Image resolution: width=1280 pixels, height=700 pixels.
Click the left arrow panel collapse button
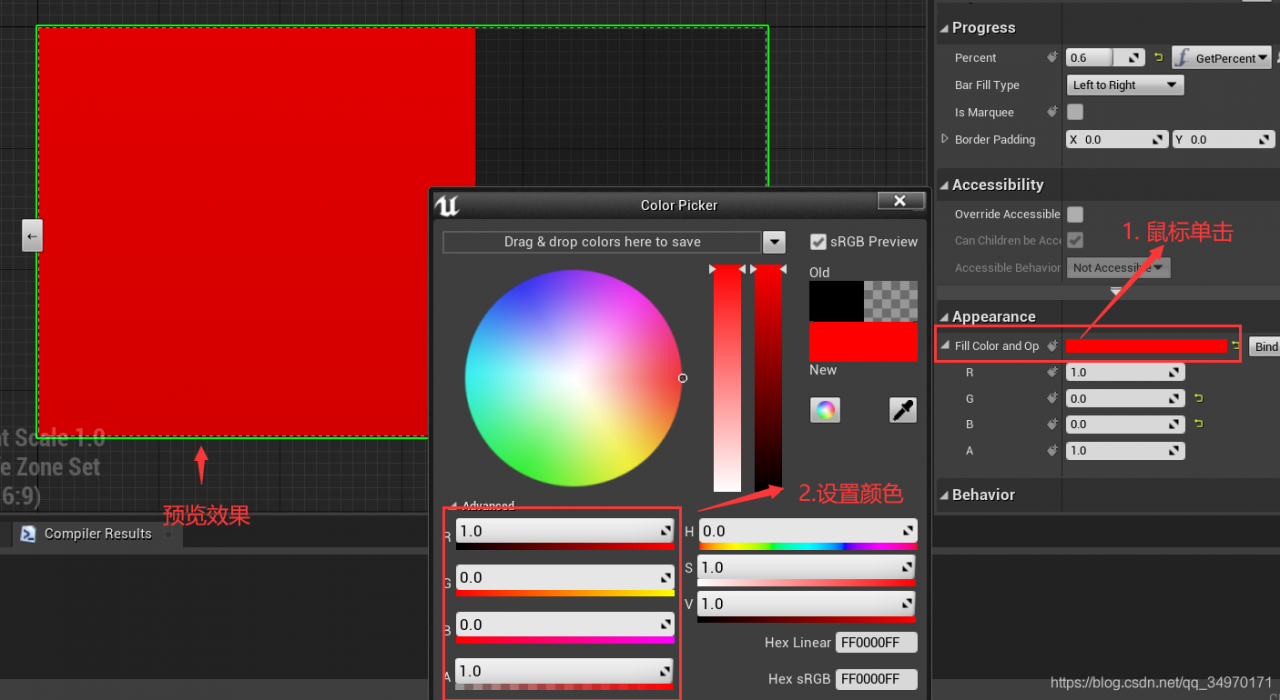(x=32, y=236)
